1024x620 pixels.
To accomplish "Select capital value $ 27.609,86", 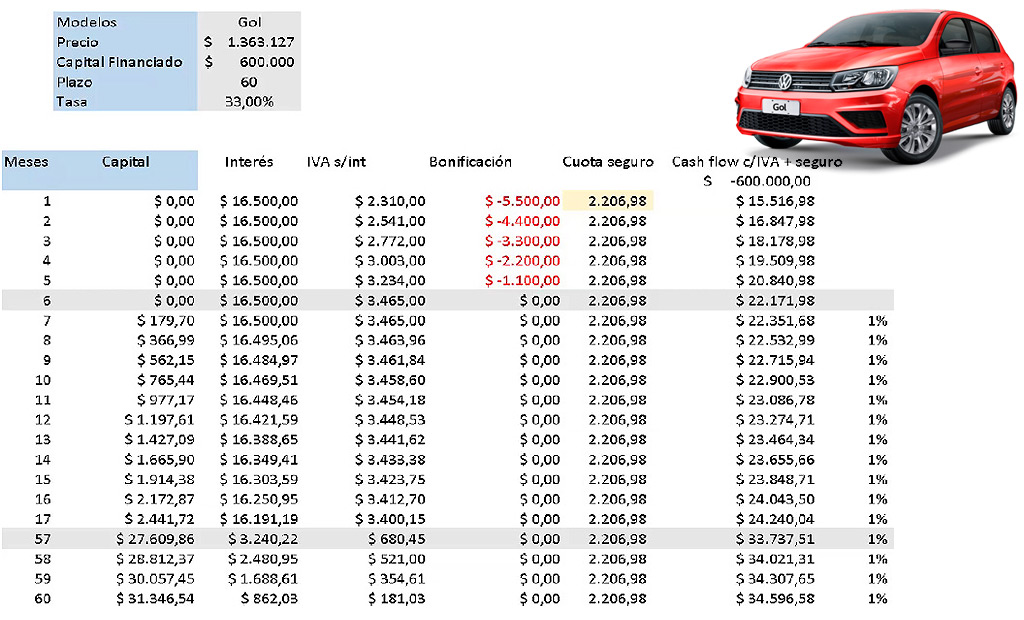I will point(155,539).
